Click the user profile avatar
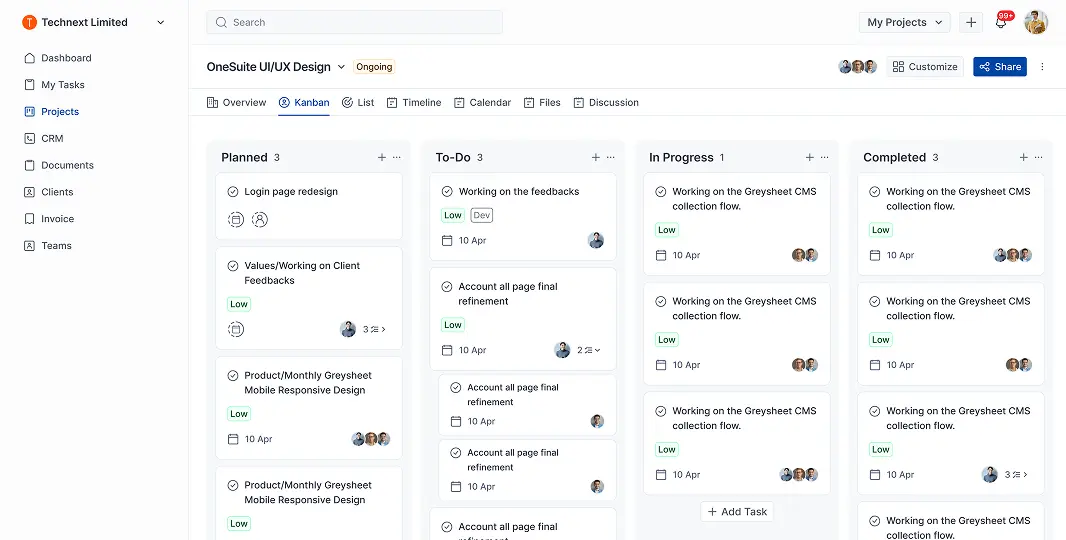The width and height of the screenshot is (1066, 540). pyautogui.click(x=1036, y=22)
